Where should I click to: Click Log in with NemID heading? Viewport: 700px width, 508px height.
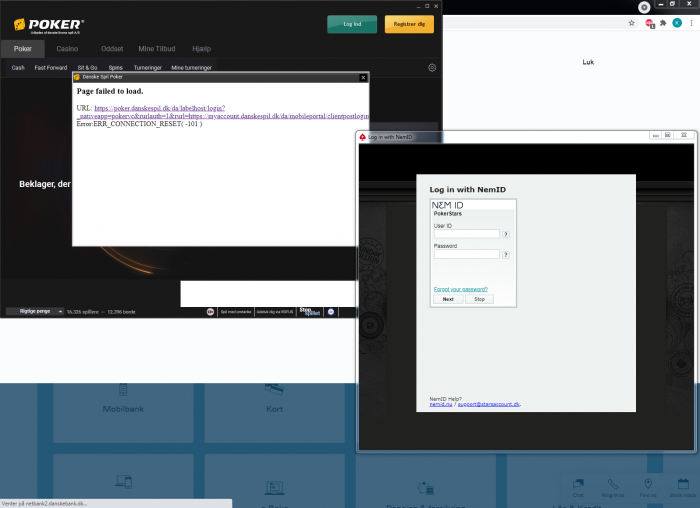(x=467, y=190)
